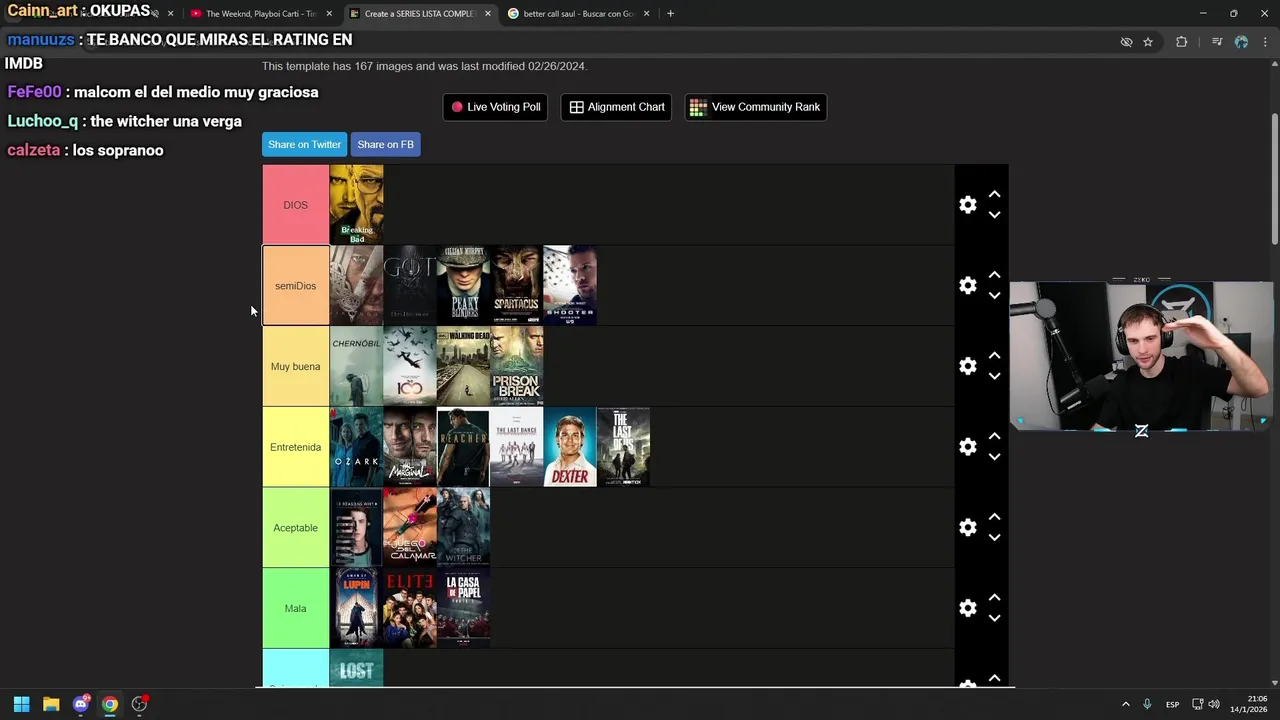Image resolution: width=1280 pixels, height=720 pixels.
Task: Move semiDios tier up with arrow
Action: [x=994, y=275]
